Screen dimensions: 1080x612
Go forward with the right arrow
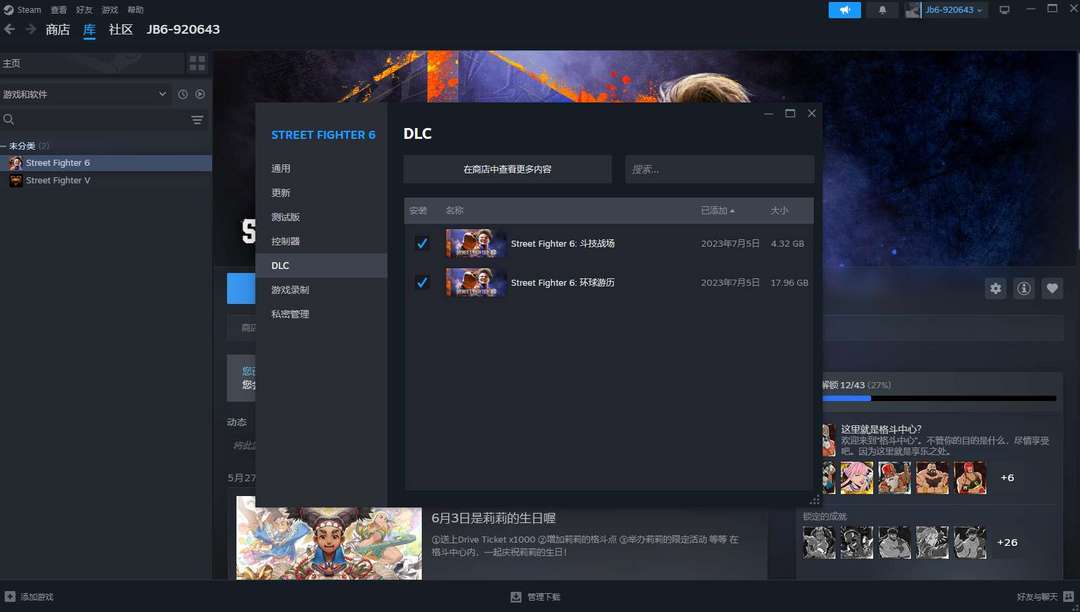tap(31, 29)
